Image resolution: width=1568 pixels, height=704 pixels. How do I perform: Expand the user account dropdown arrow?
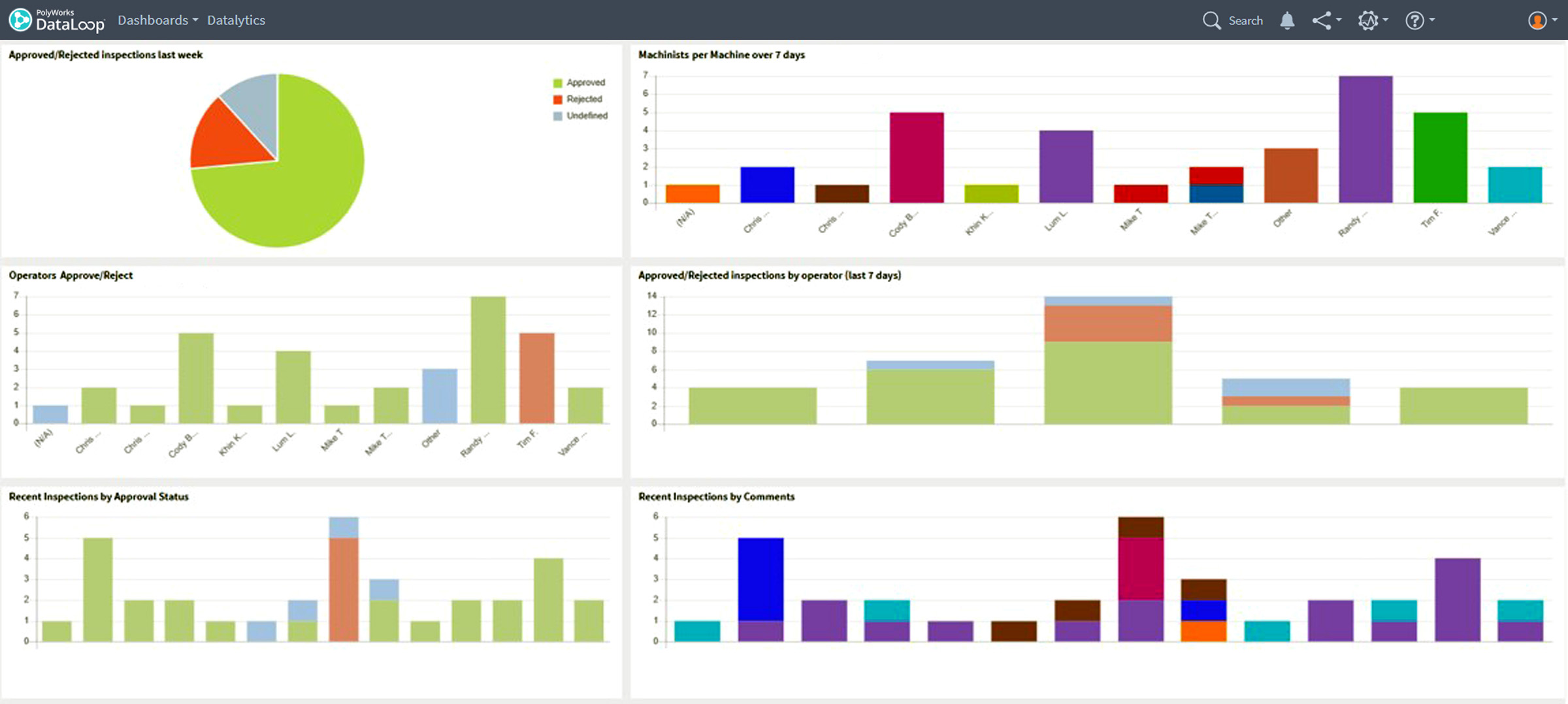coord(1555,20)
